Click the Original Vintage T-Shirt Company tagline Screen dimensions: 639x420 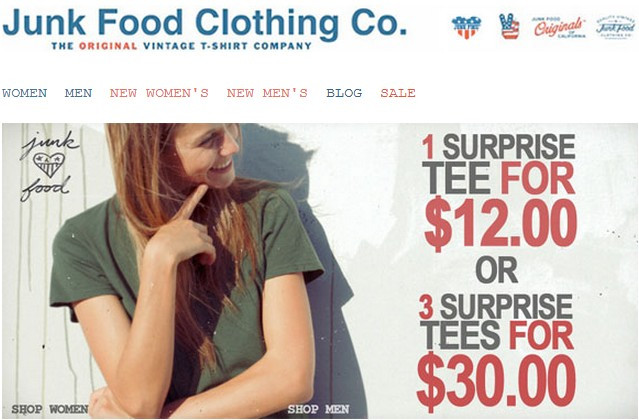[x=181, y=46]
